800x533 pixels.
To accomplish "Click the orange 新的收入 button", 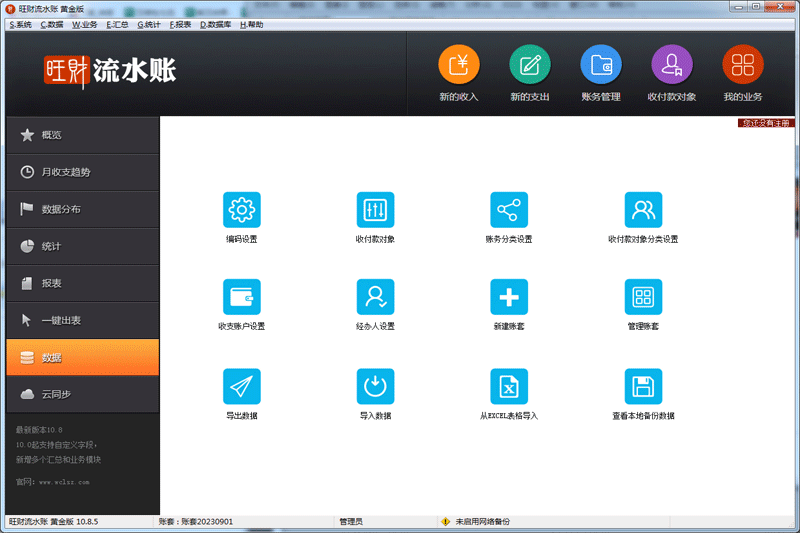I will pos(459,66).
